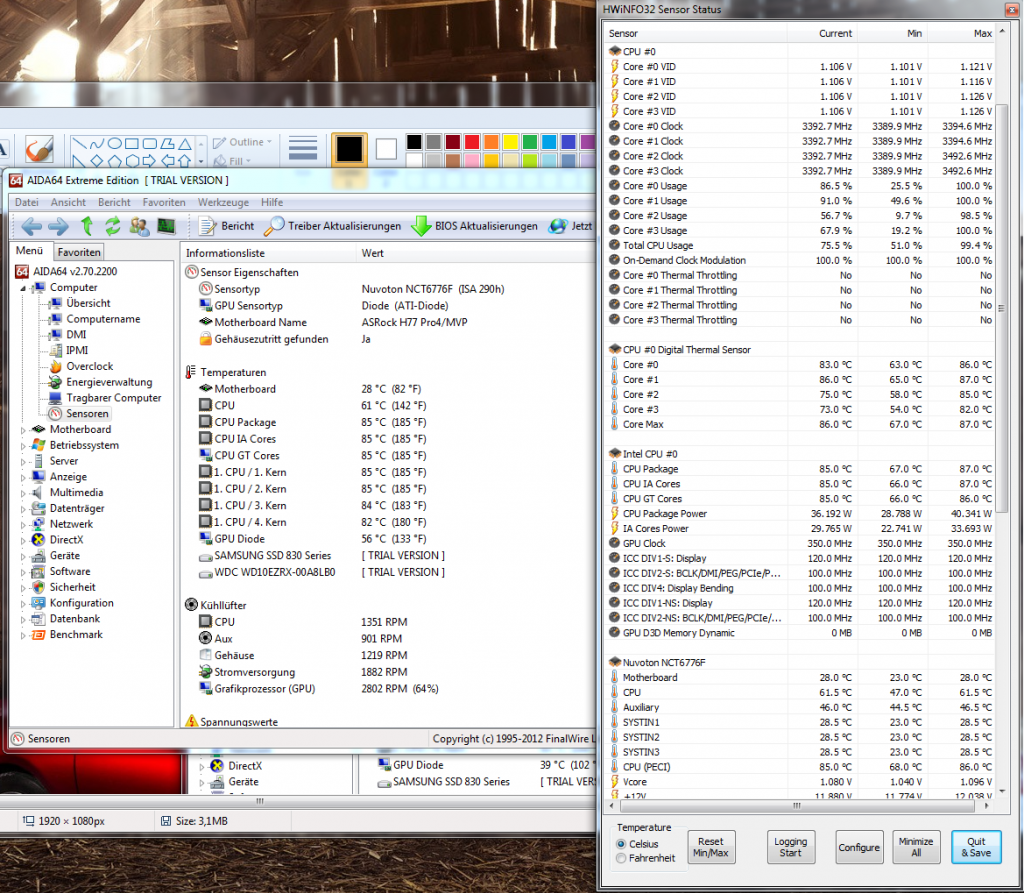The height and width of the screenshot is (893, 1024).
Task: Select the Overclock flame icon in tree
Action: [55, 366]
